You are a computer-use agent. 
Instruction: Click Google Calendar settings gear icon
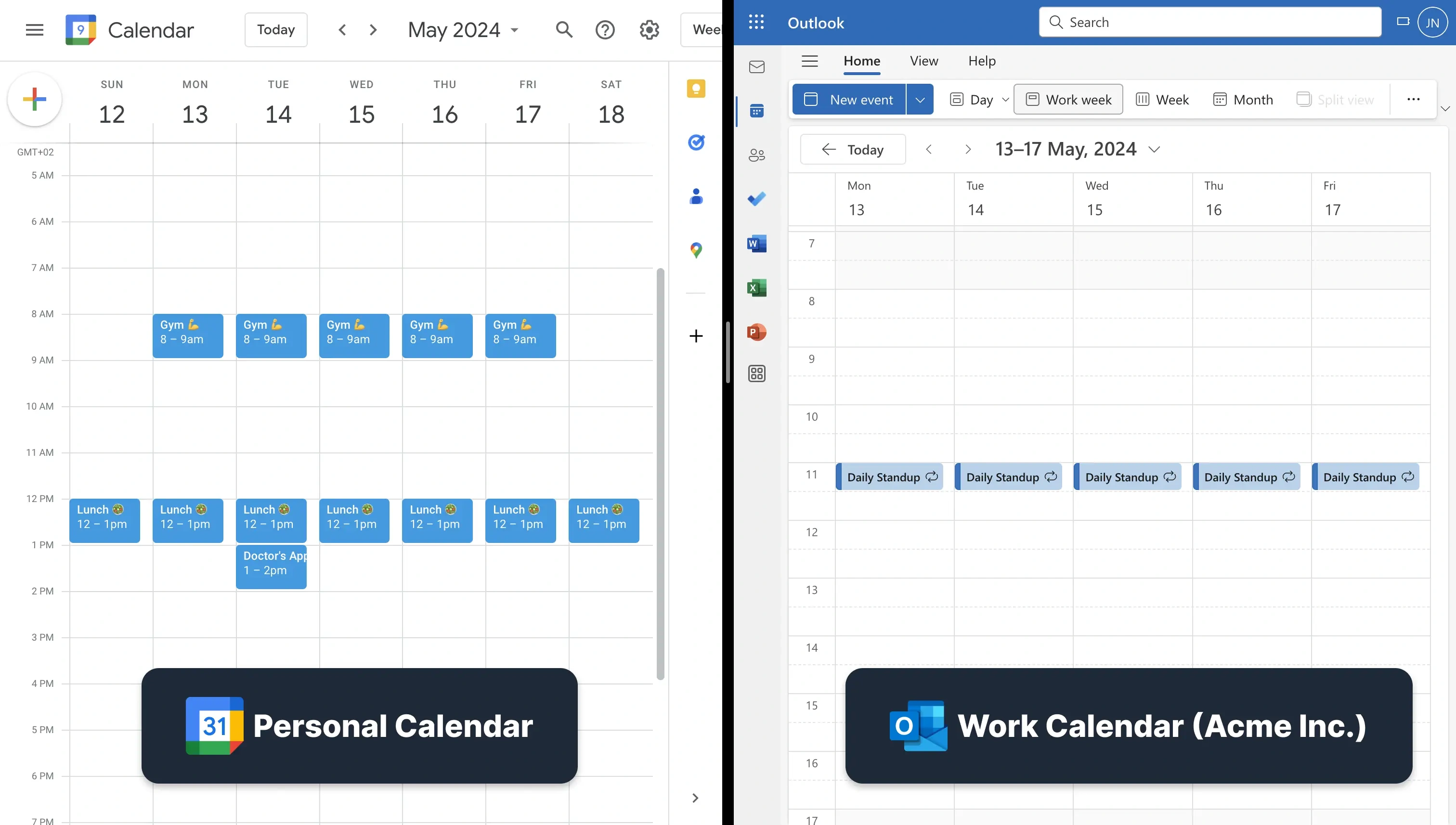pos(648,30)
